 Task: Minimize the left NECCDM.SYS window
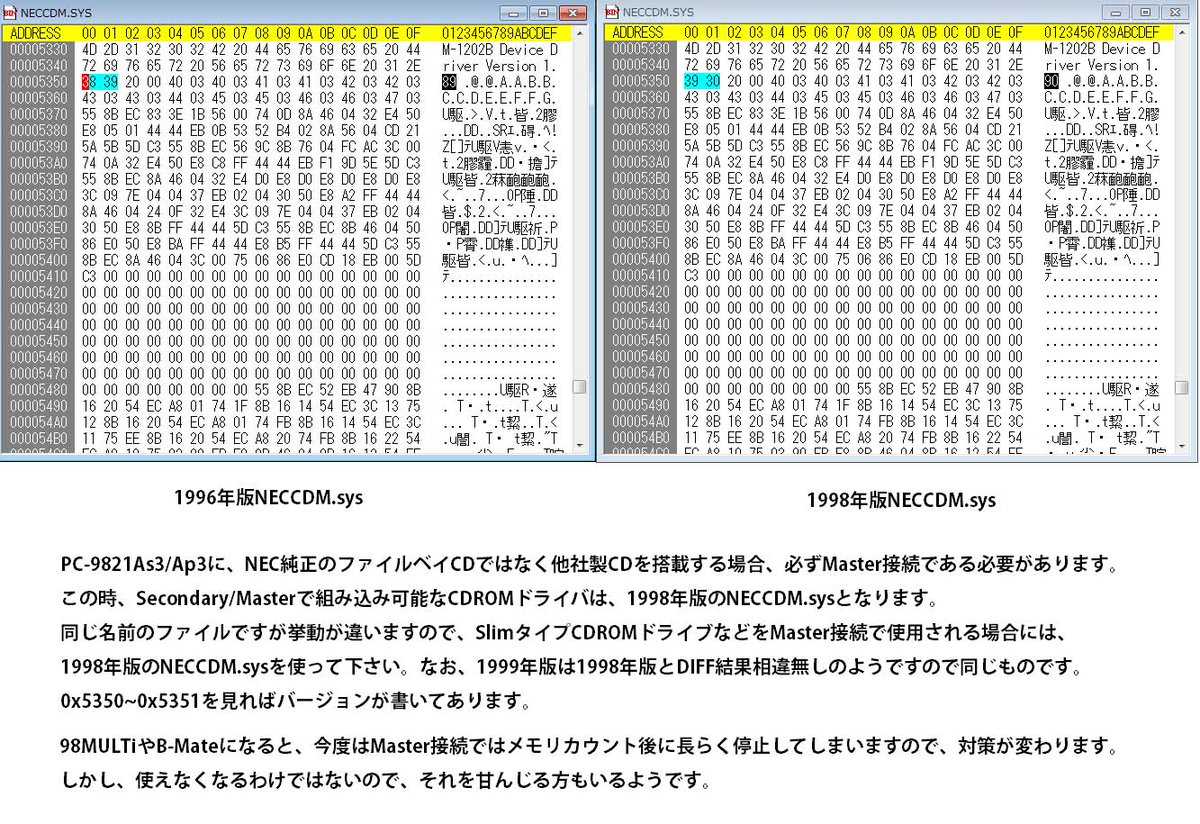(513, 12)
